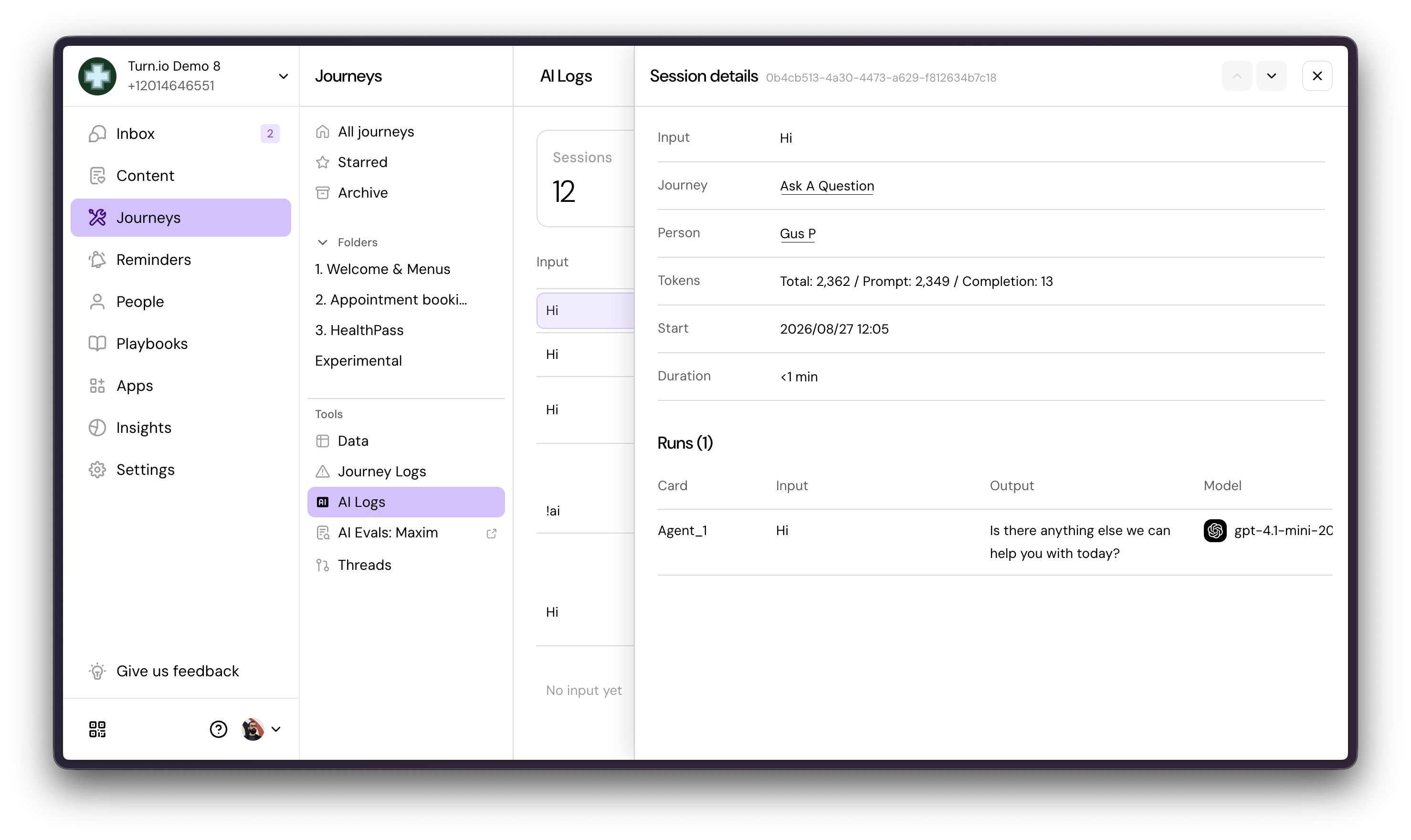The image size is (1411, 840).
Task: Click the Journey Logs warning icon
Action: pos(323,472)
